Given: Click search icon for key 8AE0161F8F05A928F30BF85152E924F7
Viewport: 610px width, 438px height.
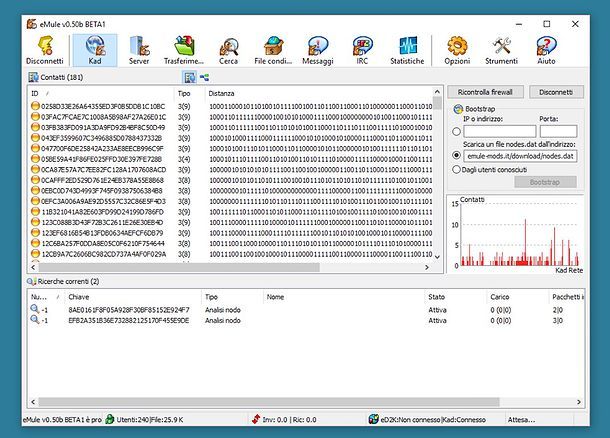Looking at the screenshot, I should point(35,309).
